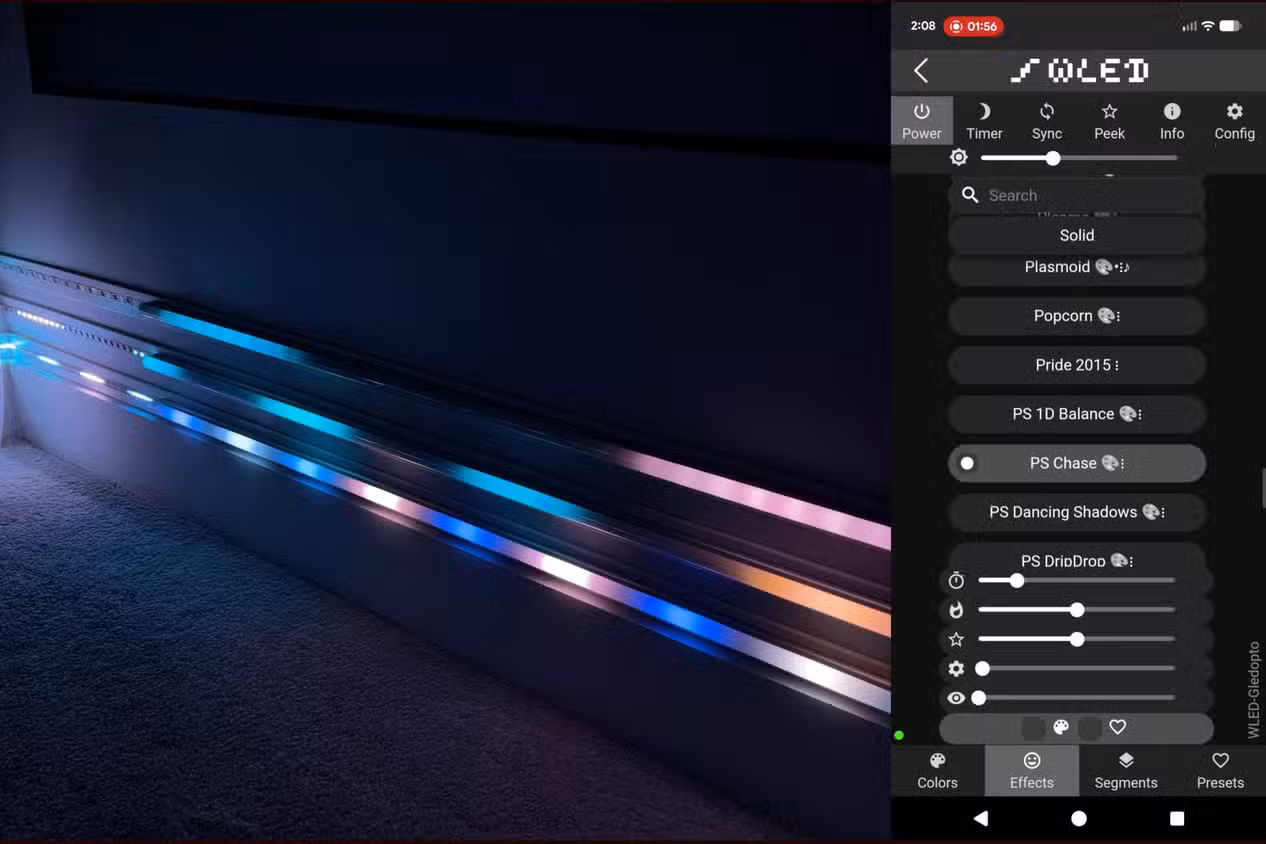Switch to the Colors tab
This screenshot has height=844, width=1266.
click(x=938, y=771)
